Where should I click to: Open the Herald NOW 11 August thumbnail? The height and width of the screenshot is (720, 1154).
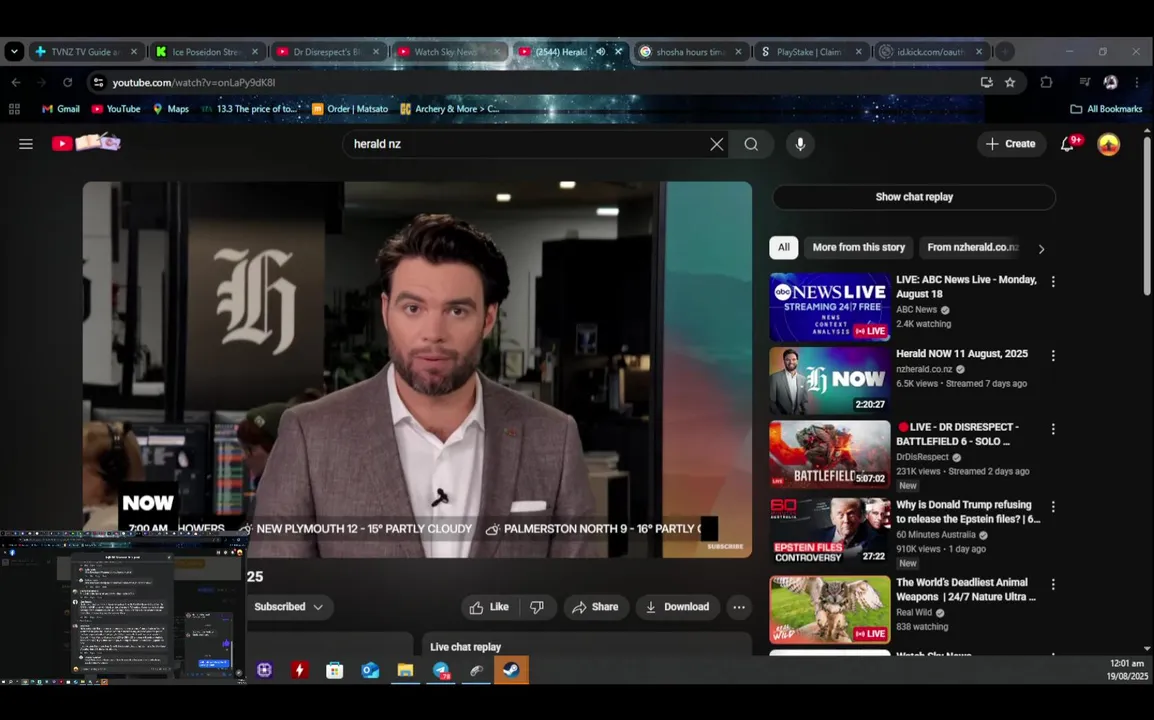click(829, 381)
